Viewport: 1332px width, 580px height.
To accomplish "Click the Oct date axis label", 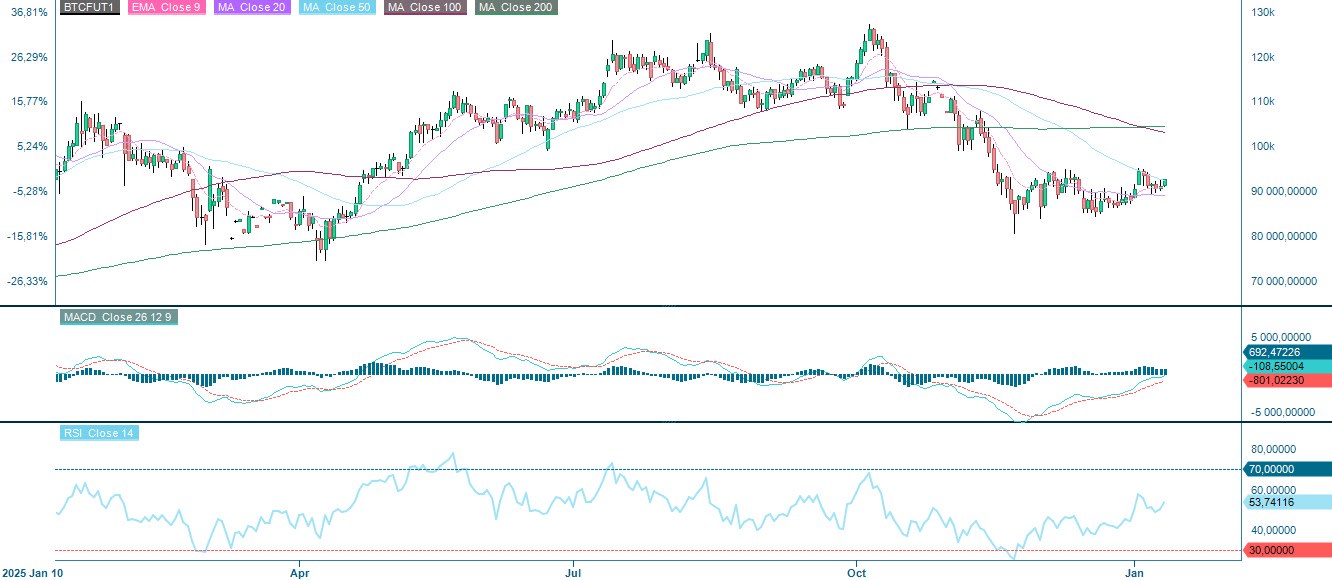I will 856,574.
